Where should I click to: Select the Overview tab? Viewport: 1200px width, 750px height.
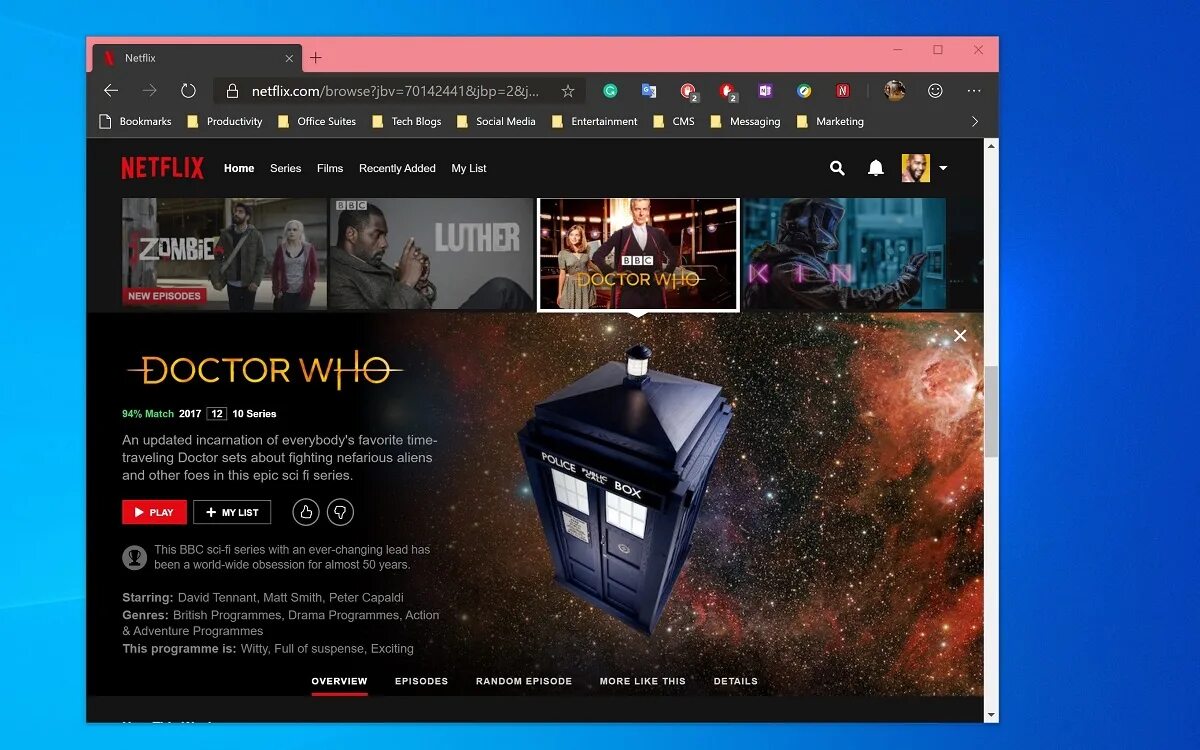click(x=339, y=682)
